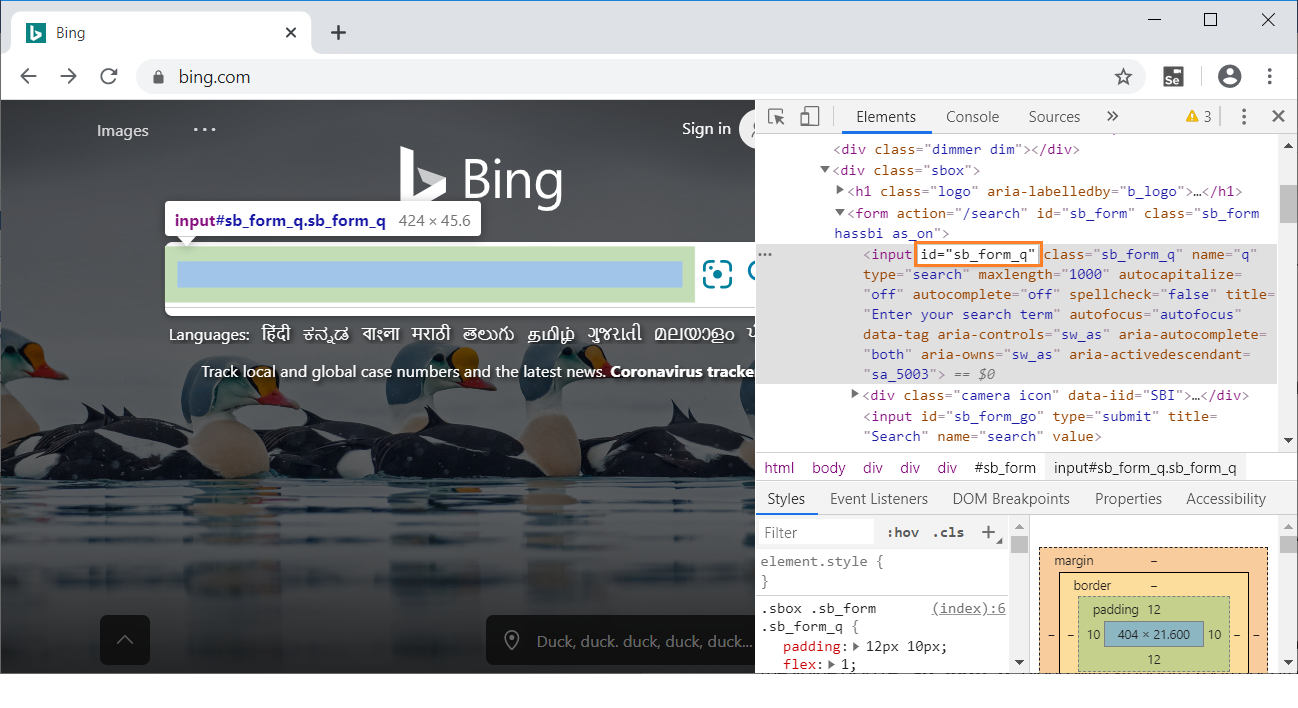Viewport: 1298px width, 708px height.
Task: Open Bing visual search camera icon
Action: tap(717, 274)
